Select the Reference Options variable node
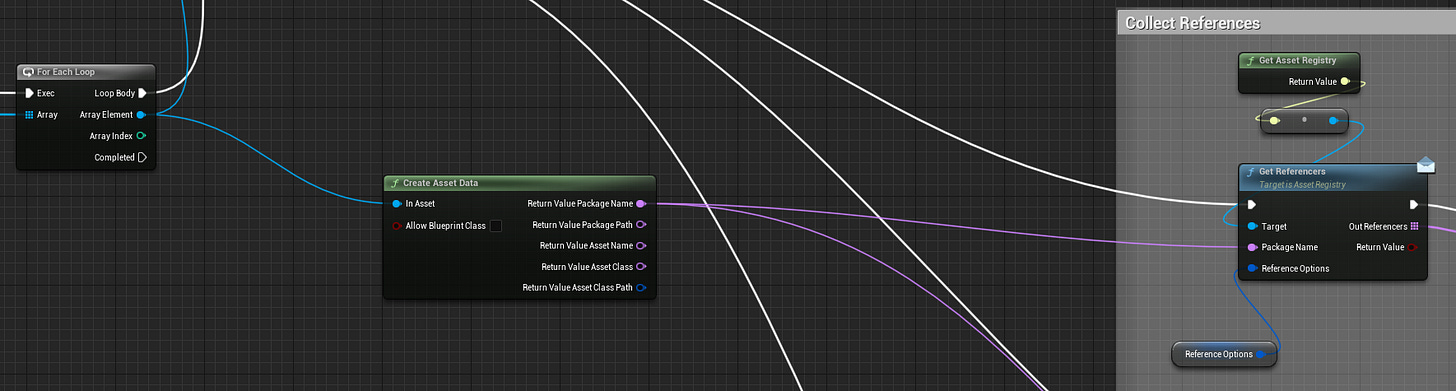The image size is (1456, 391). pos(1224,354)
